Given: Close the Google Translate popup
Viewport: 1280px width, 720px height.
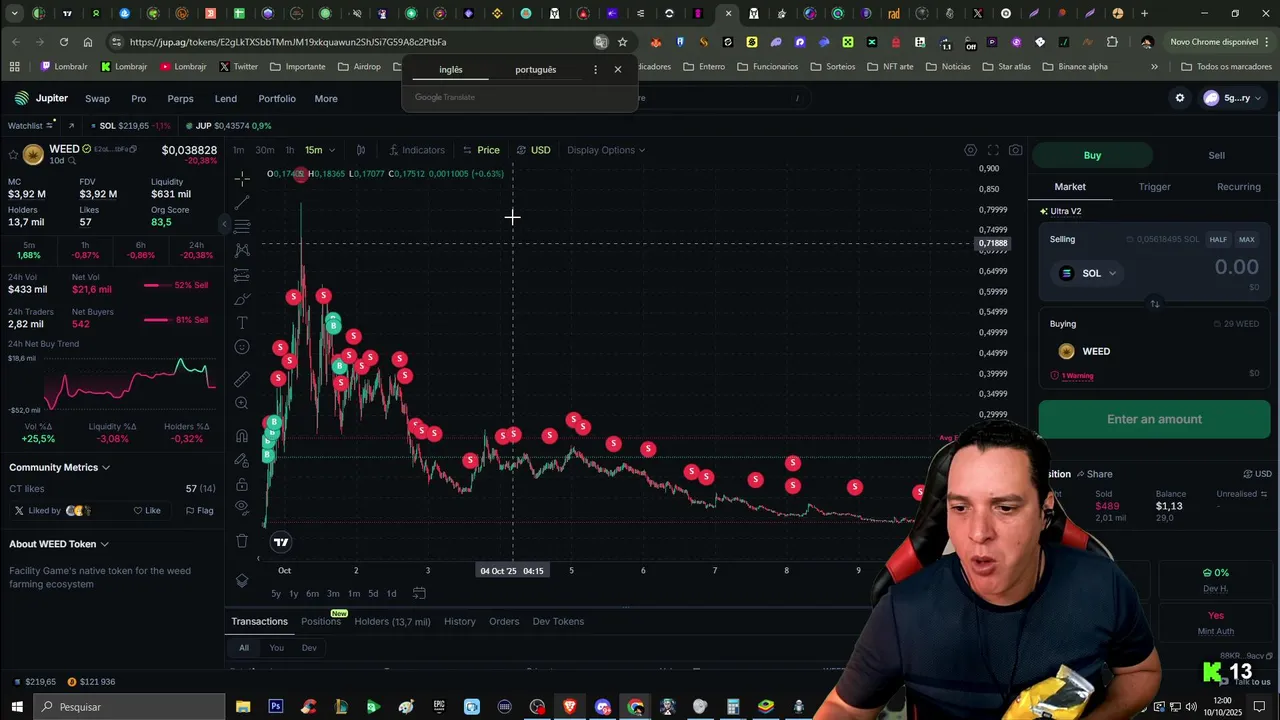Looking at the screenshot, I should tap(618, 69).
